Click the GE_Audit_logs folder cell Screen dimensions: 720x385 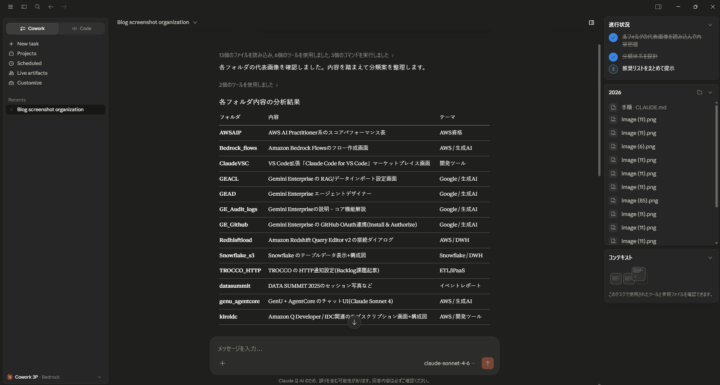click(238, 209)
